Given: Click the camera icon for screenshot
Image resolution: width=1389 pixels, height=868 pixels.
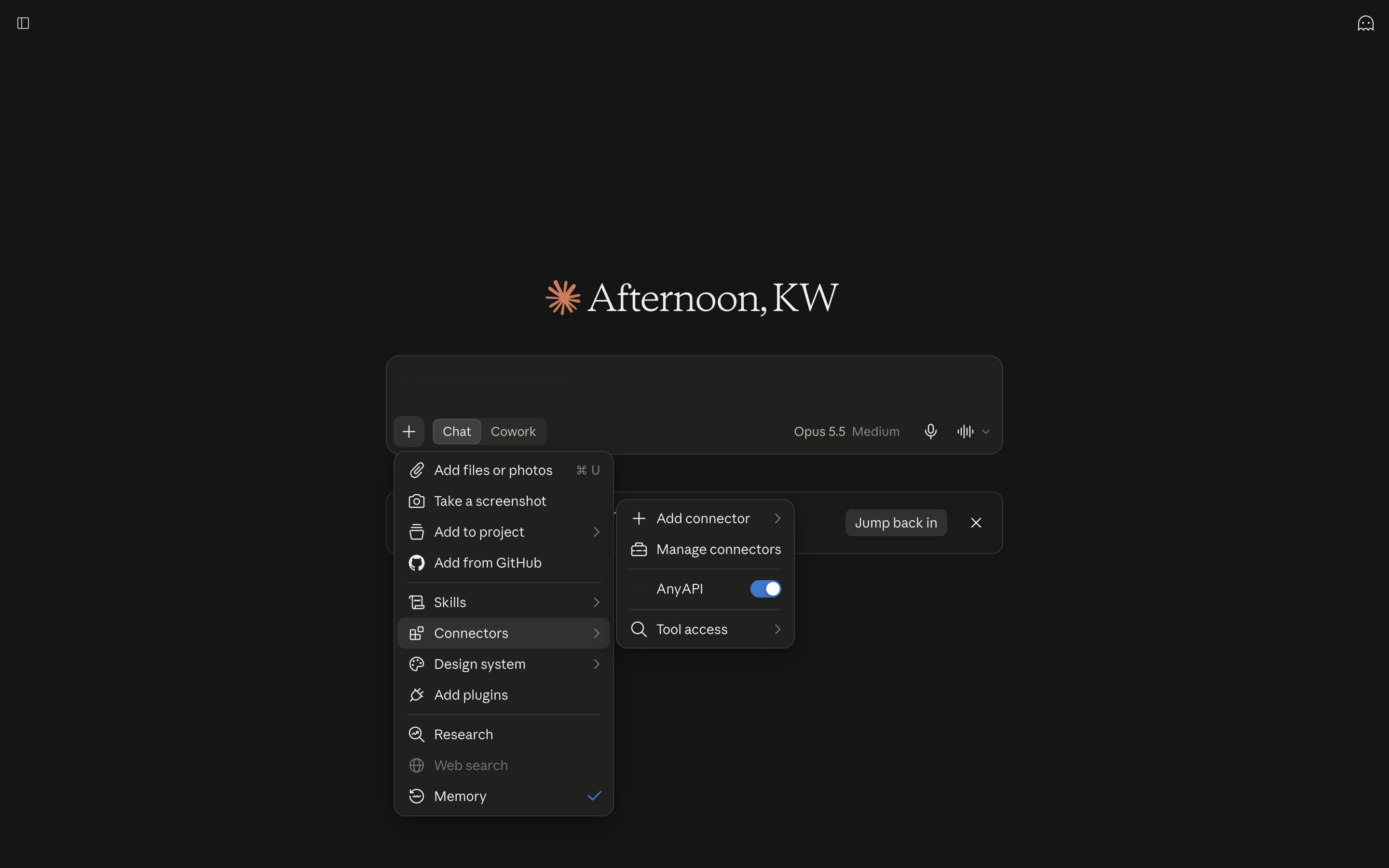Looking at the screenshot, I should pos(417,501).
